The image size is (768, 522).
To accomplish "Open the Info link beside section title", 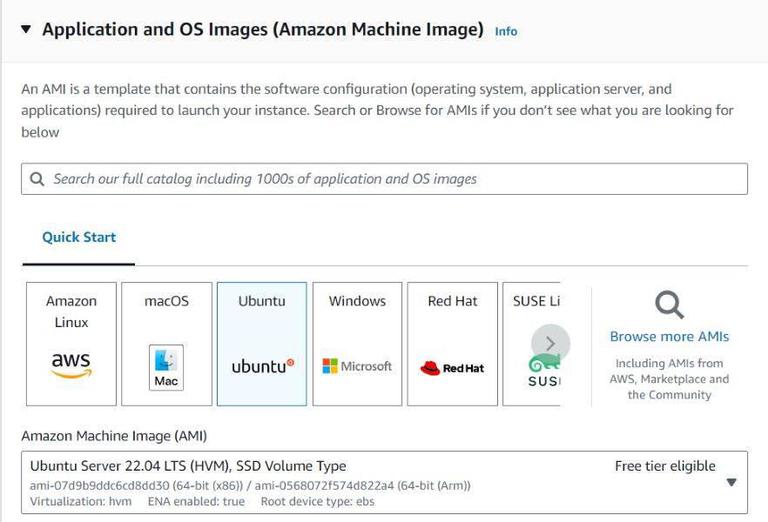I will pyautogui.click(x=506, y=31).
